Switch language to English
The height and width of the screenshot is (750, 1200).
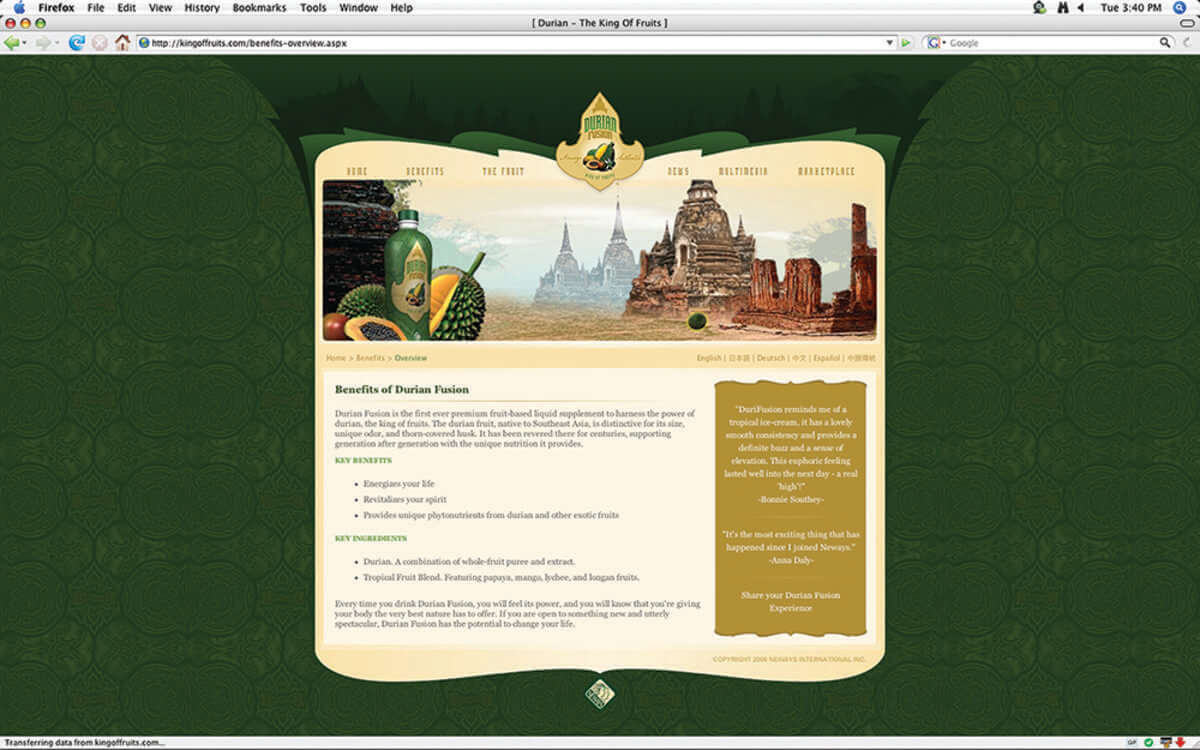709,358
